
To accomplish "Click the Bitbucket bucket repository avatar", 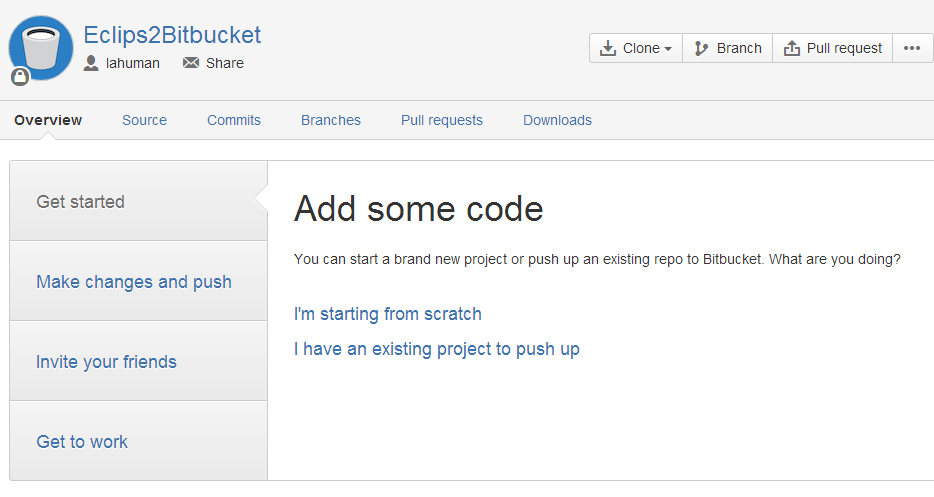I will (41, 46).
